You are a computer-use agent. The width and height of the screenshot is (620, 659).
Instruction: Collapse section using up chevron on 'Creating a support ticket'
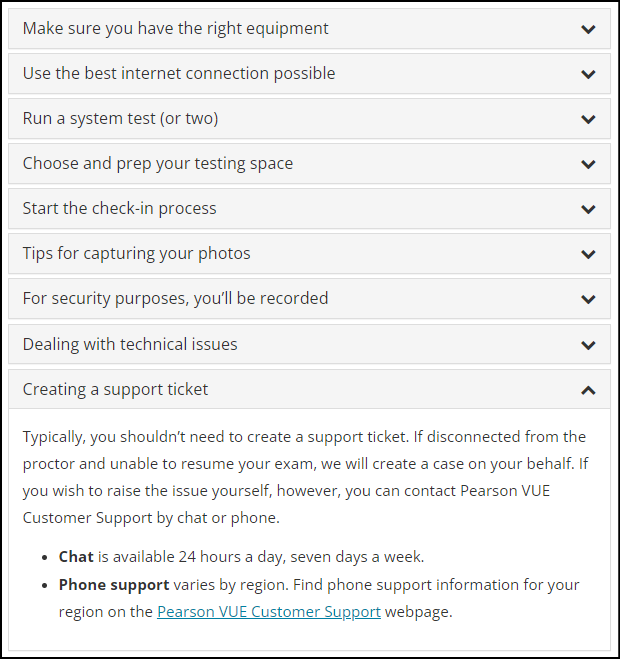click(x=588, y=390)
